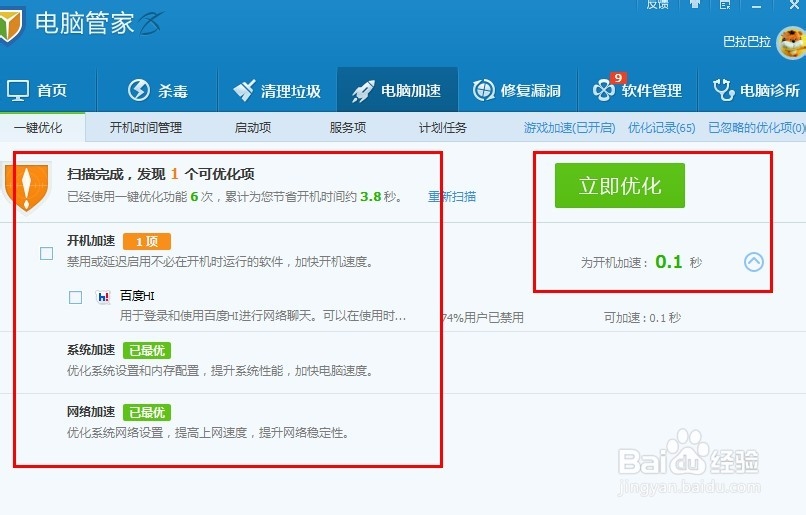Click the 74%用户已禁用 text
Viewport: 806px width, 515px height.
coord(483,318)
